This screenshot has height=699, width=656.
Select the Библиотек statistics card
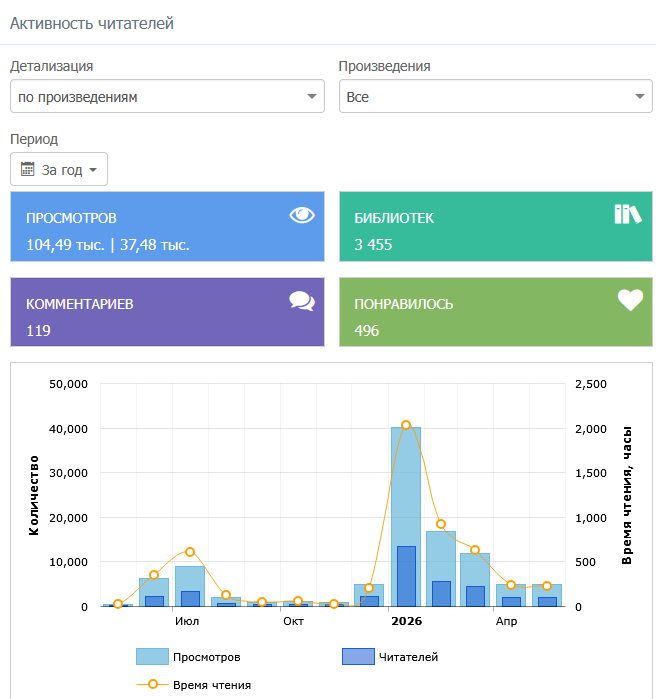(496, 226)
